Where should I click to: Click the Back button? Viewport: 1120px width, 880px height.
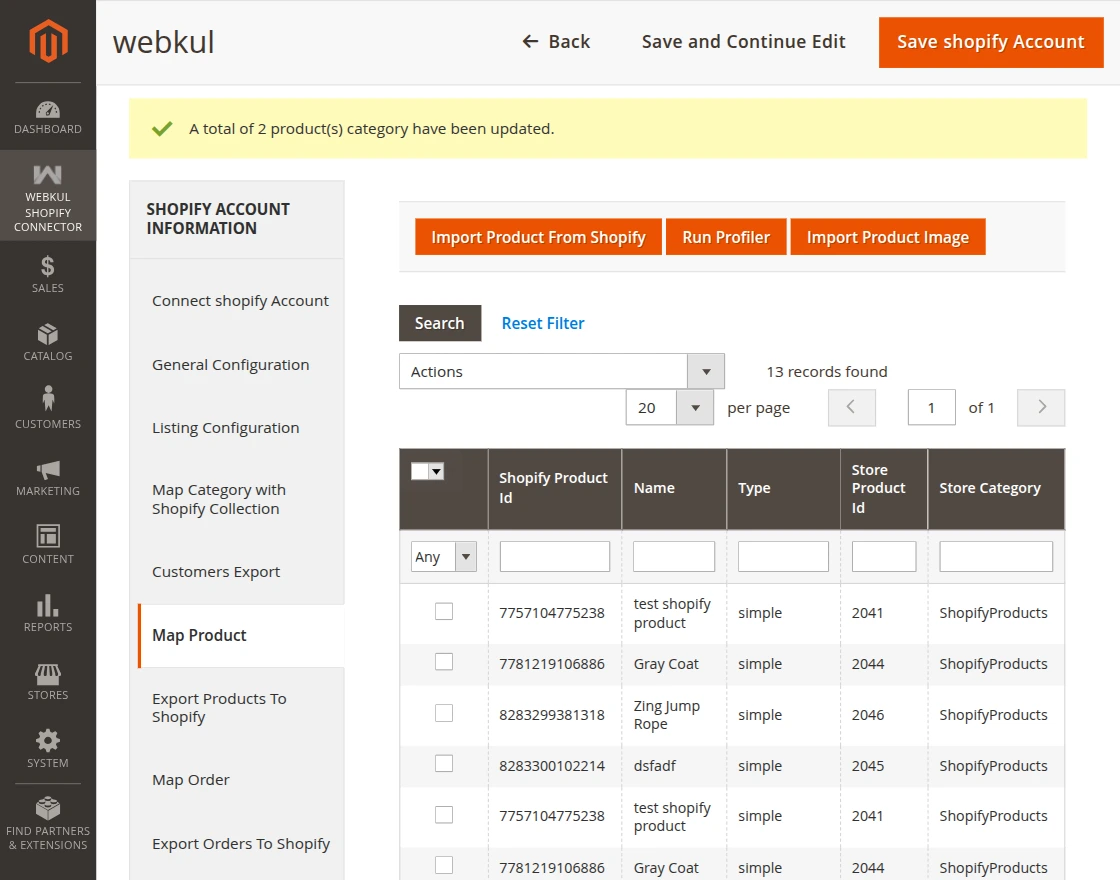556,41
